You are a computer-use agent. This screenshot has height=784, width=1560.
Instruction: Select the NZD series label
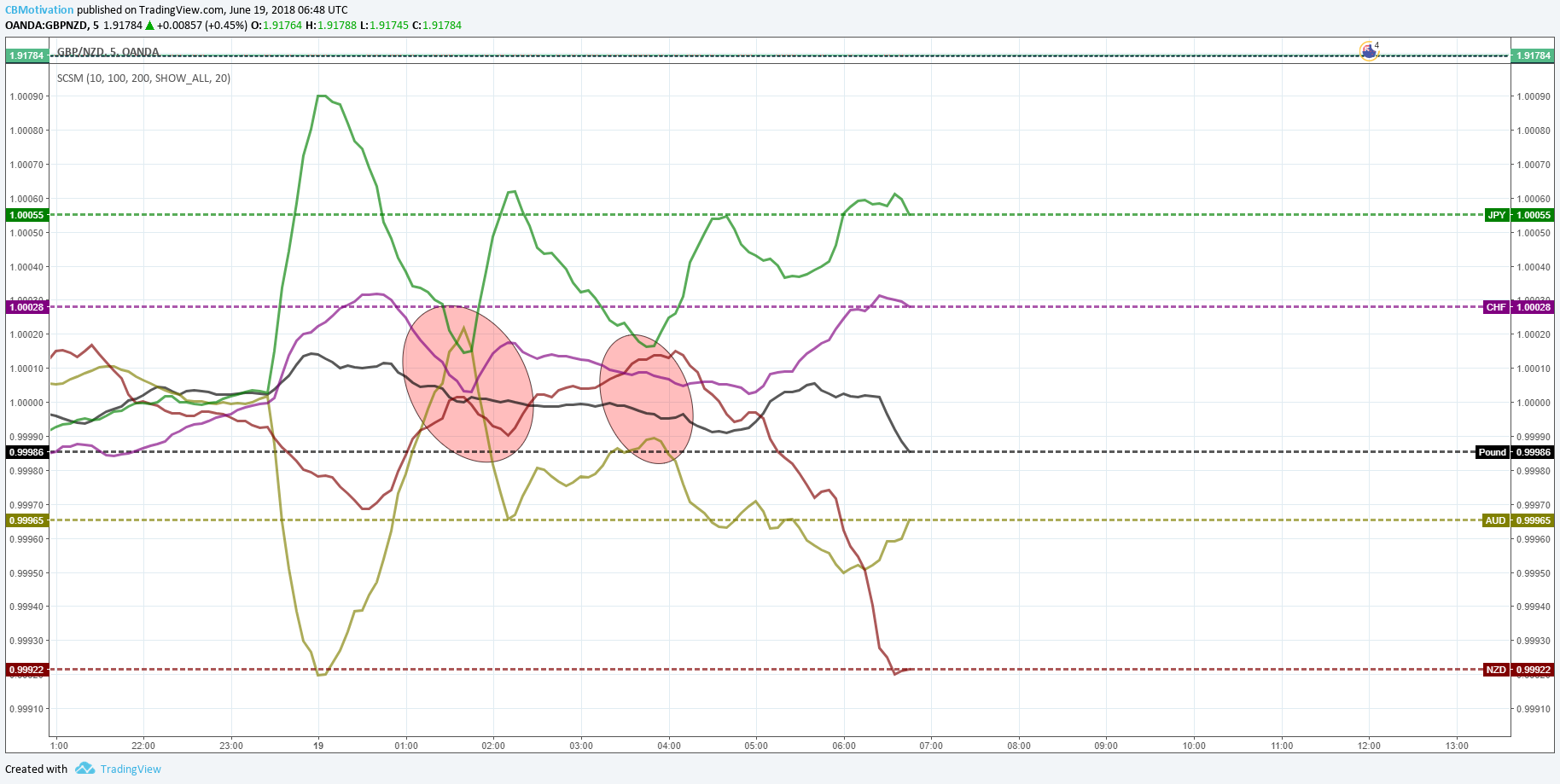coord(1496,670)
